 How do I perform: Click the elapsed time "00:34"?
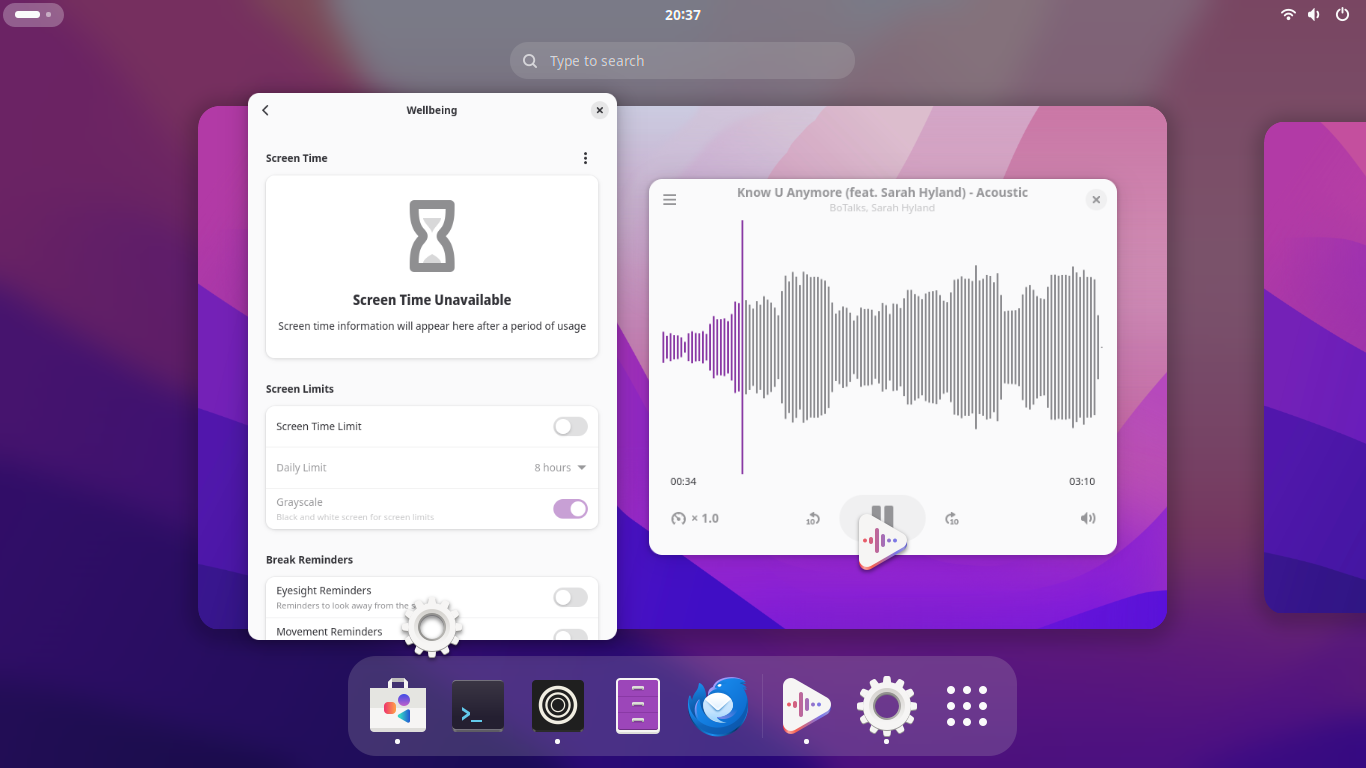click(x=683, y=481)
